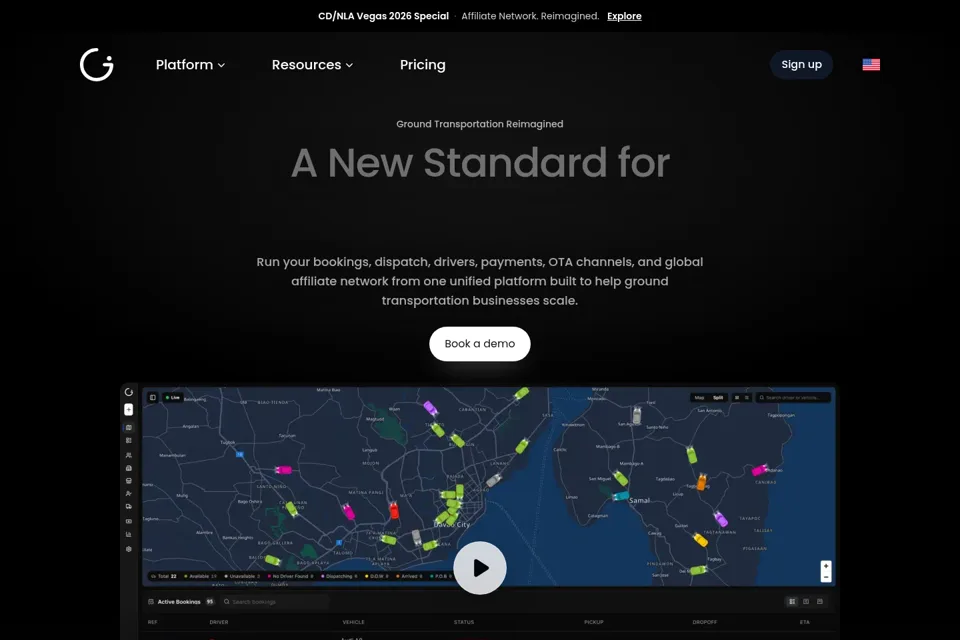The width and height of the screenshot is (960, 640).
Task: Open the Pricing page
Action: pyautogui.click(x=422, y=65)
